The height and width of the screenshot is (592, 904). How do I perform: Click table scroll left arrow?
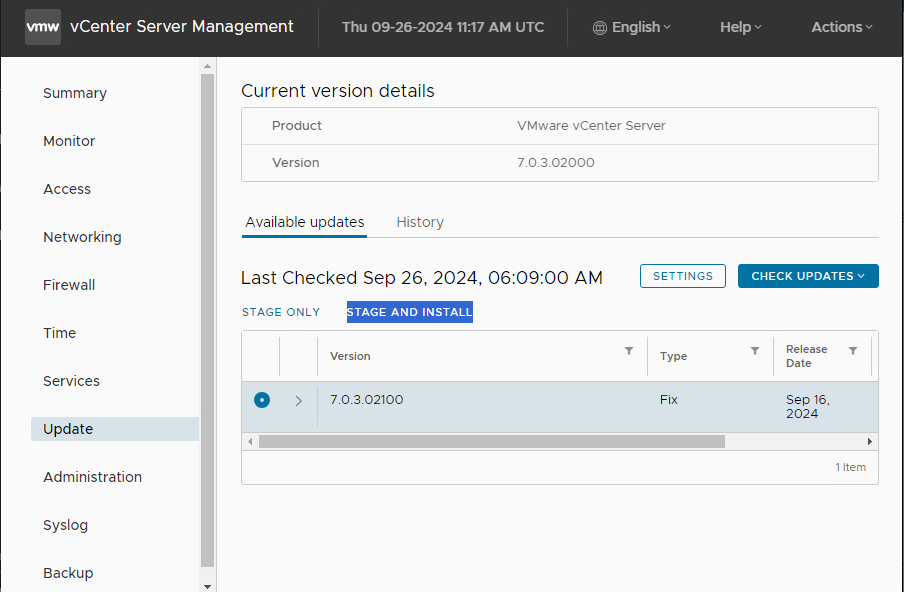coord(250,442)
